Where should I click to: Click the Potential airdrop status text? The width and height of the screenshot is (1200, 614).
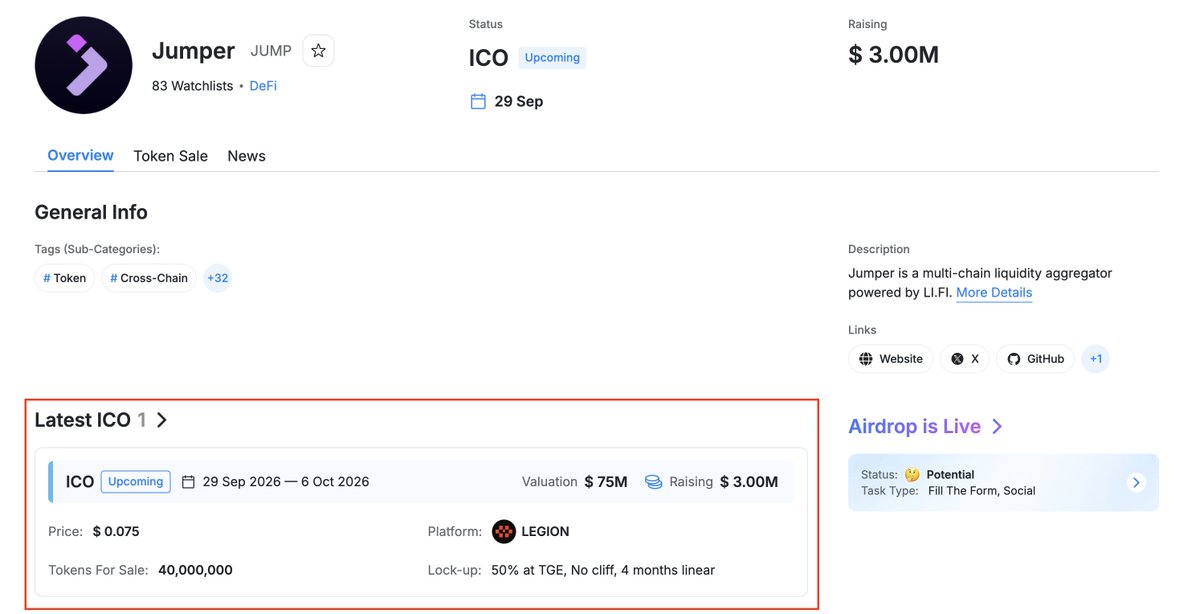tap(950, 475)
